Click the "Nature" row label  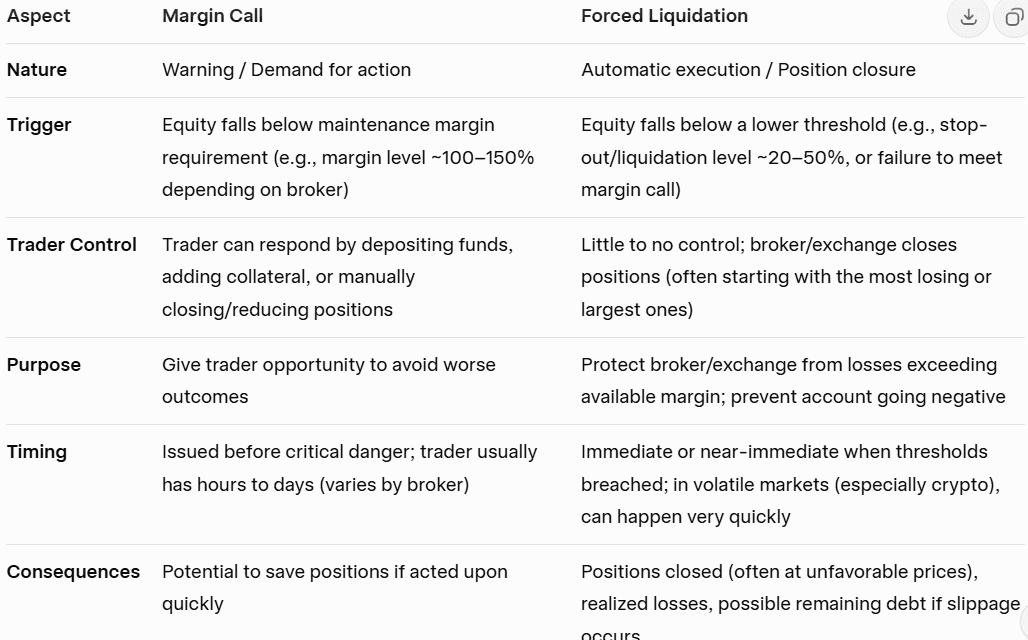pyautogui.click(x=37, y=70)
